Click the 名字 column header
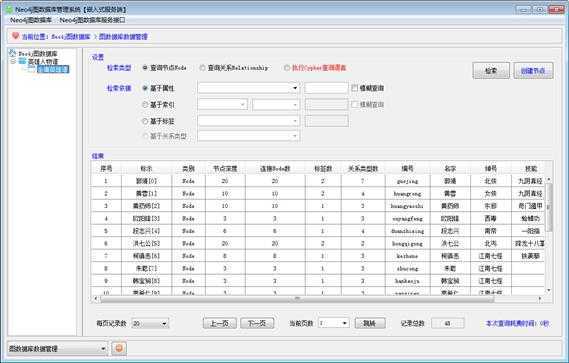The image size is (569, 363). click(450, 168)
